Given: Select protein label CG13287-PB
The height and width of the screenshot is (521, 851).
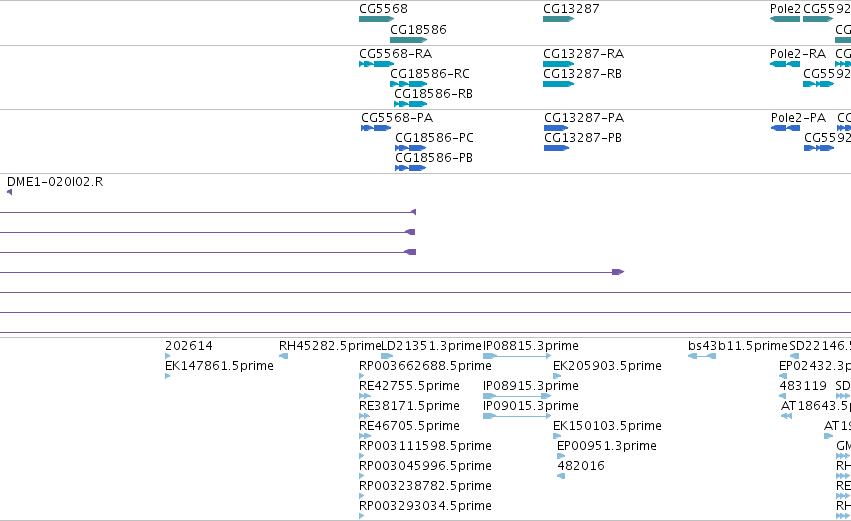Looking at the screenshot, I should click(583, 138).
